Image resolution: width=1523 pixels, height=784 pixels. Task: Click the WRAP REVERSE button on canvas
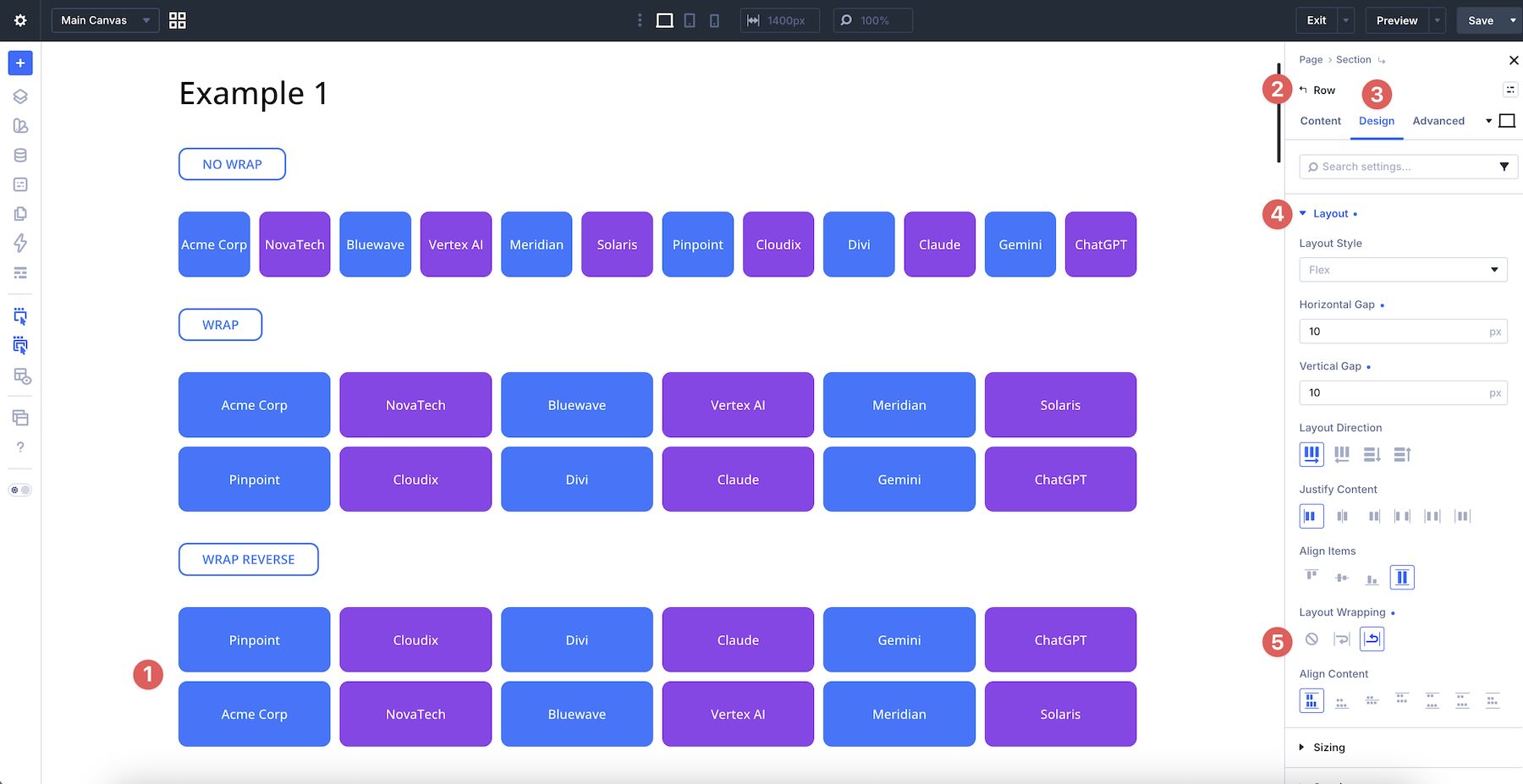click(x=249, y=560)
